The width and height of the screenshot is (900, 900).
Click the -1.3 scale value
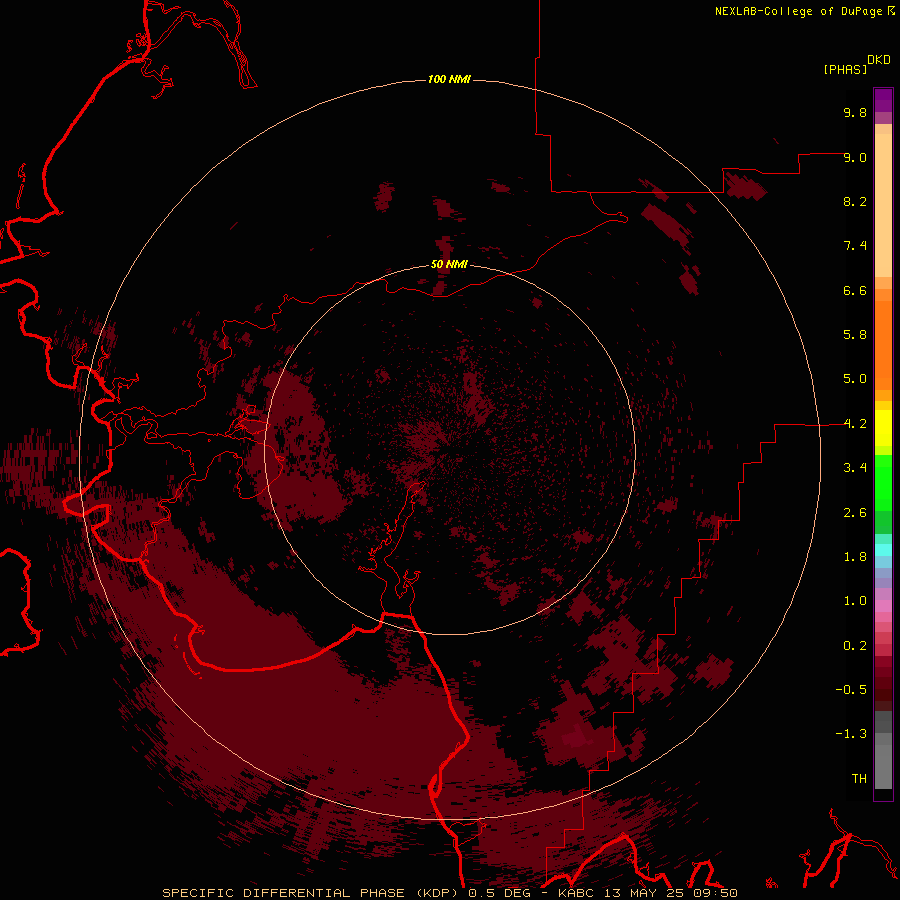[851, 734]
